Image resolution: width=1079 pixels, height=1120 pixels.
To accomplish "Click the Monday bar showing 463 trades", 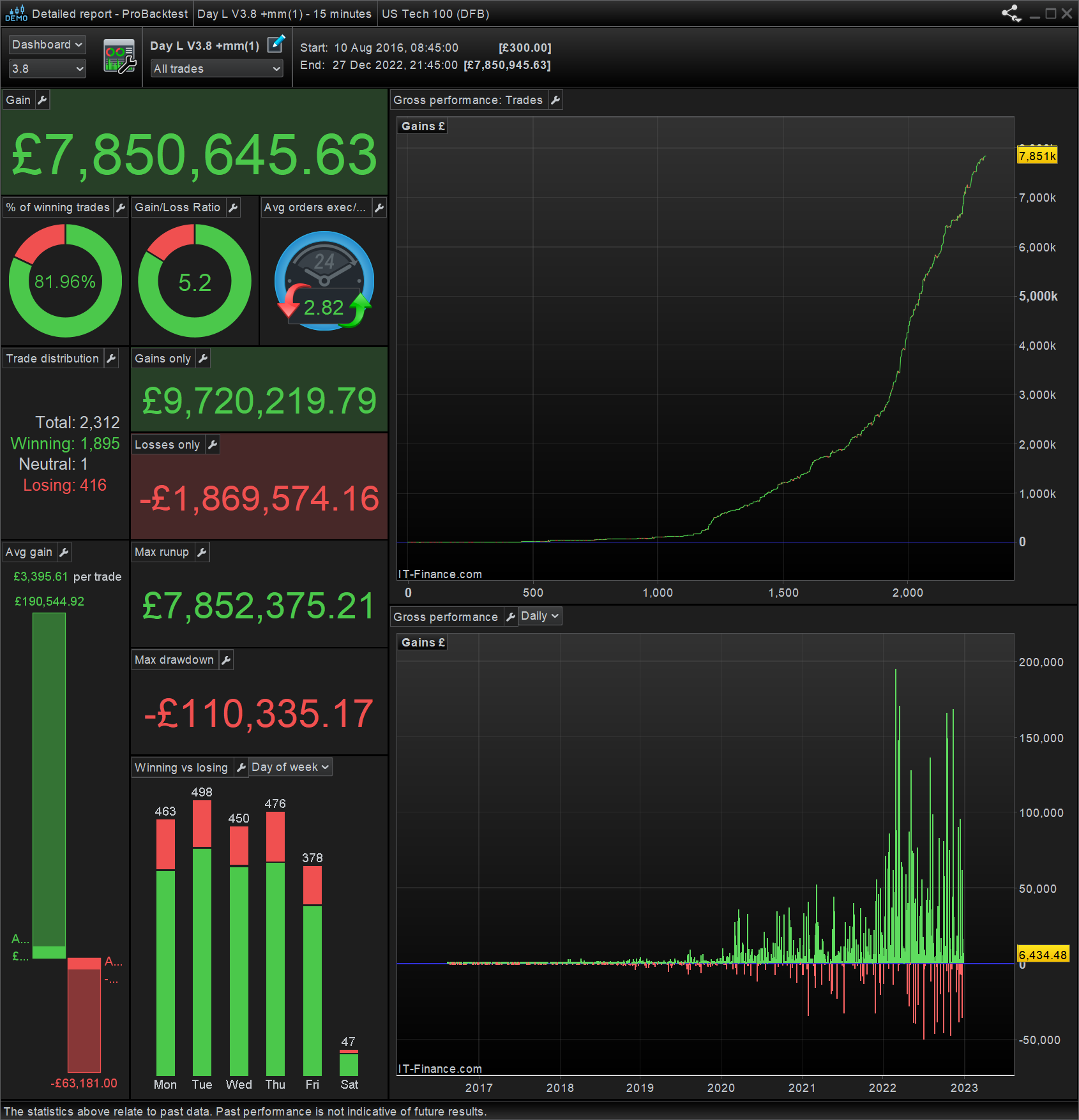I will [x=165, y=948].
